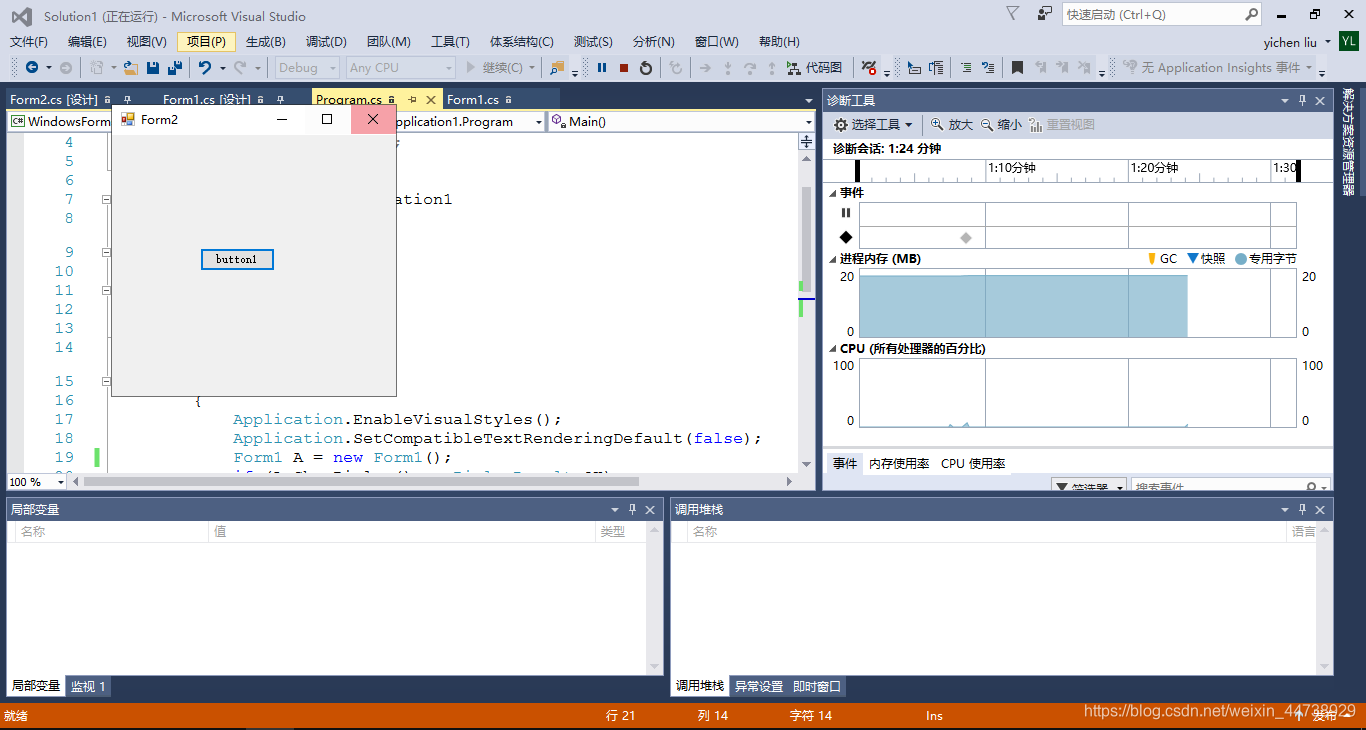
Task: Switch to Form2.cs [设计] tab
Action: [54, 99]
